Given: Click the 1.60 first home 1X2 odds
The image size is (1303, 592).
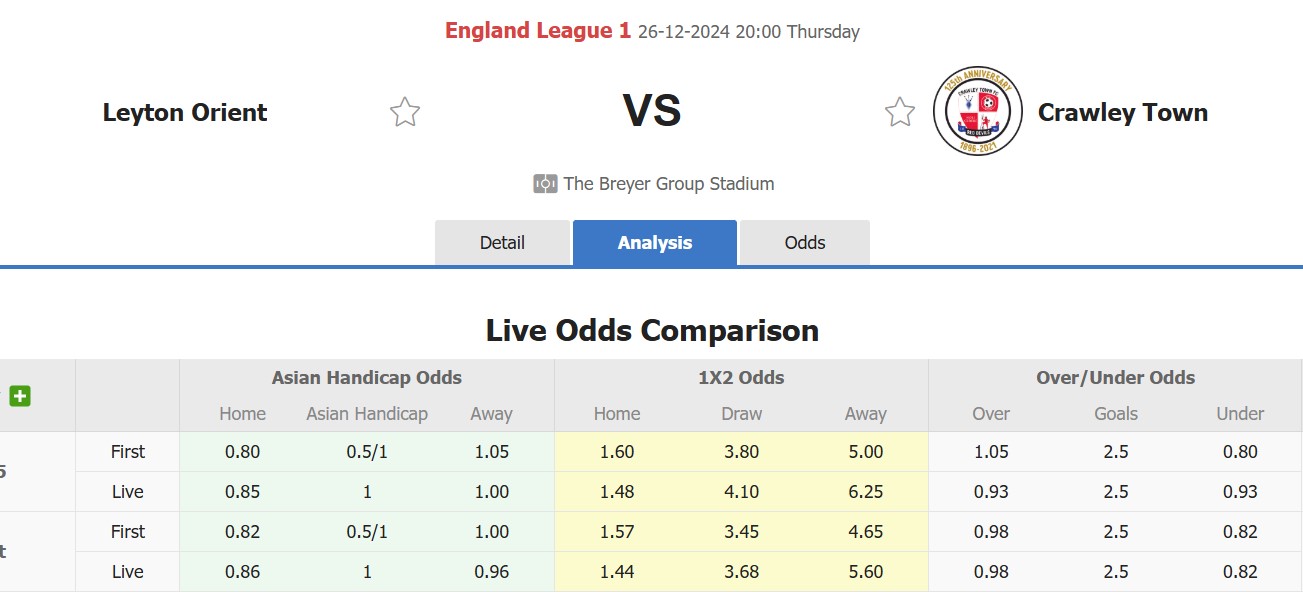Looking at the screenshot, I should [617, 452].
